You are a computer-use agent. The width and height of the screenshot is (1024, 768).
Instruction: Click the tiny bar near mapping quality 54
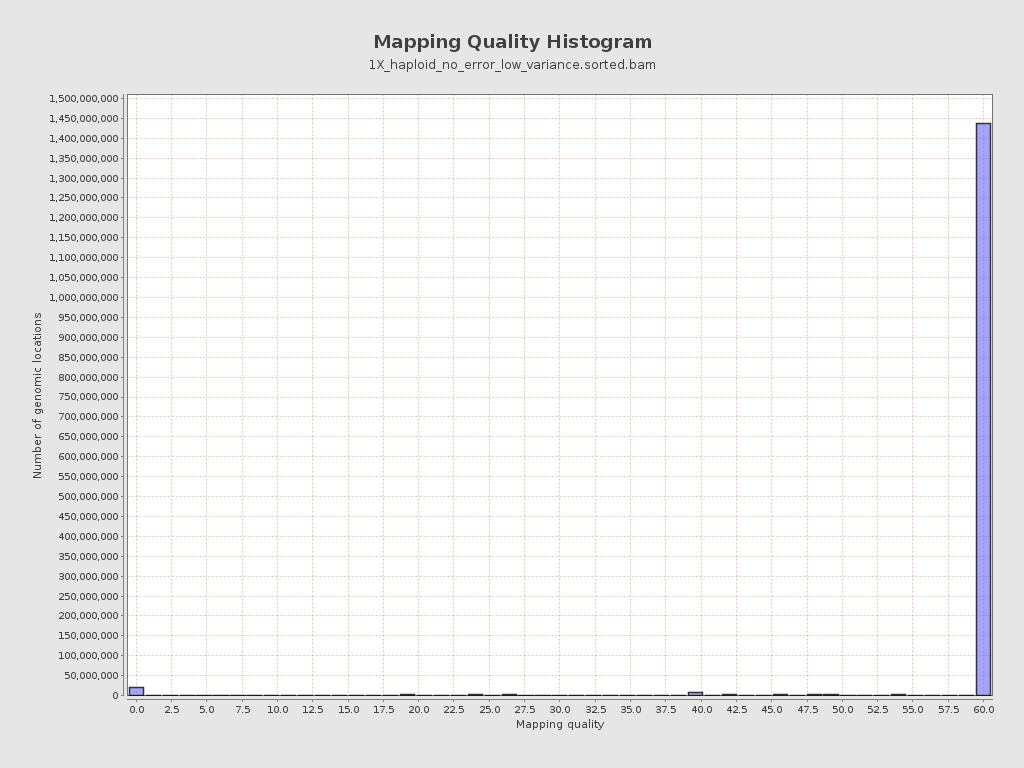[x=899, y=695]
